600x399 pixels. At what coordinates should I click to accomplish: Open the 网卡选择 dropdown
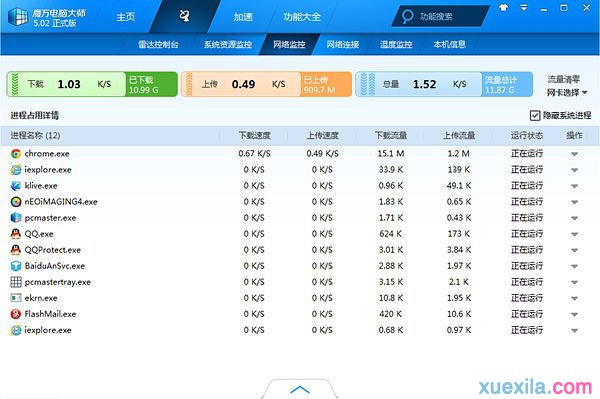coord(567,93)
